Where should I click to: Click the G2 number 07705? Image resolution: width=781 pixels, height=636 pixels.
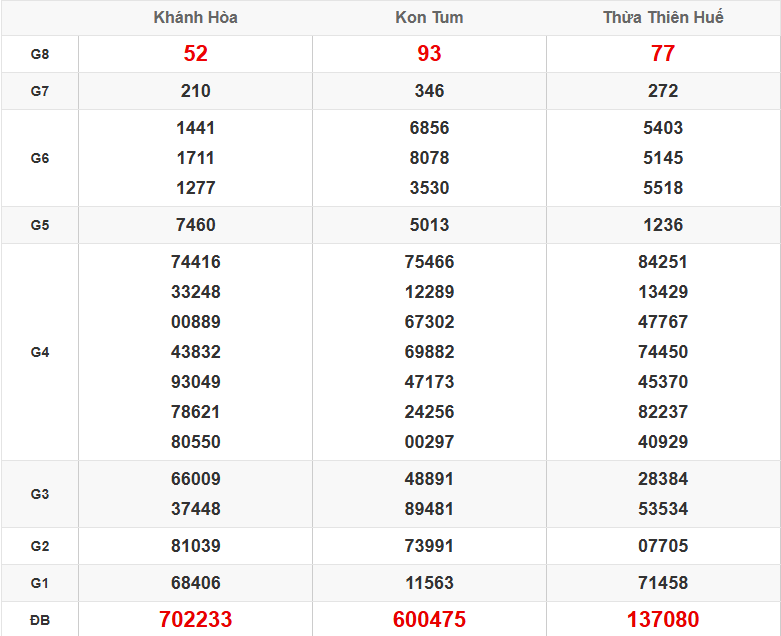(663, 546)
